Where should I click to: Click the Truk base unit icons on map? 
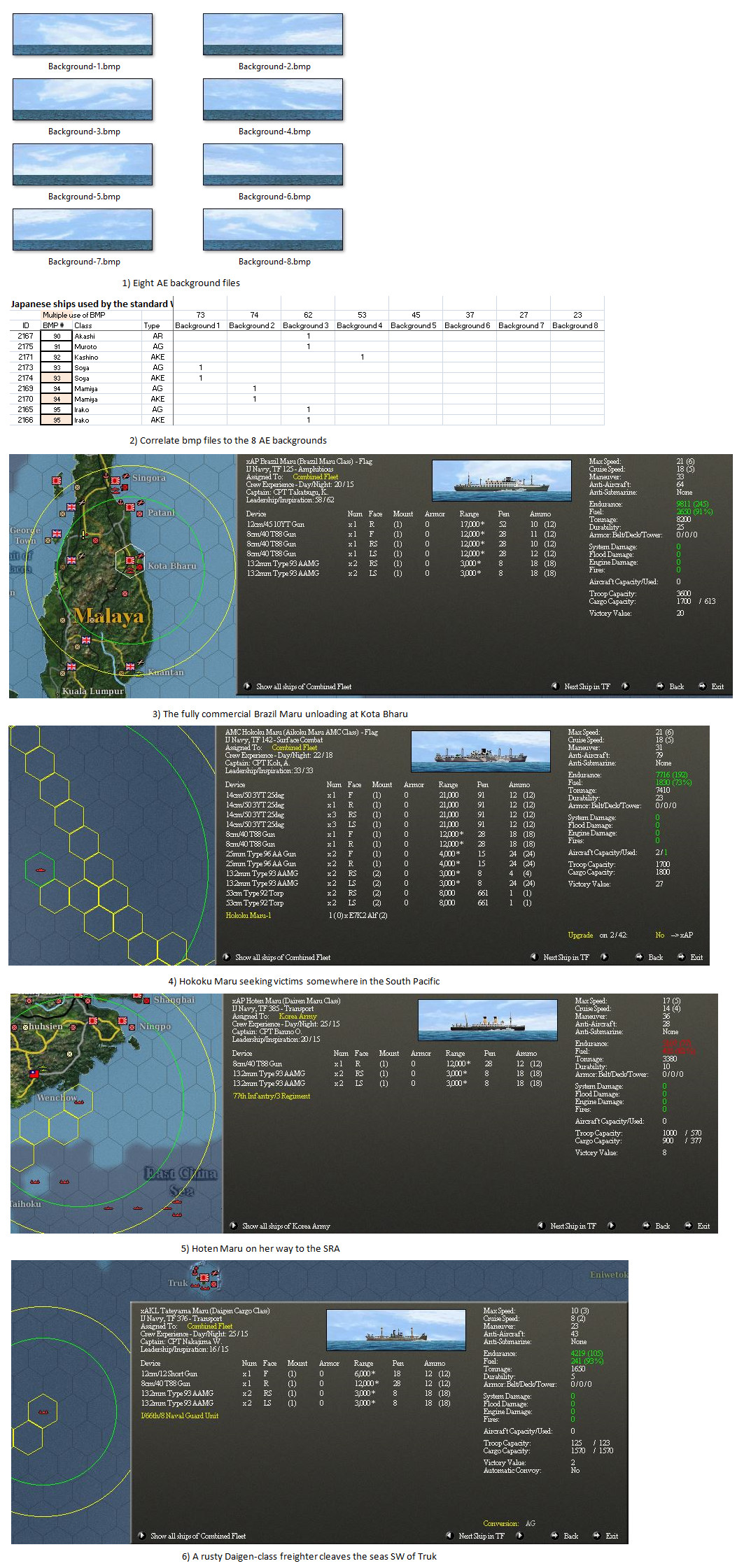pos(205,1277)
